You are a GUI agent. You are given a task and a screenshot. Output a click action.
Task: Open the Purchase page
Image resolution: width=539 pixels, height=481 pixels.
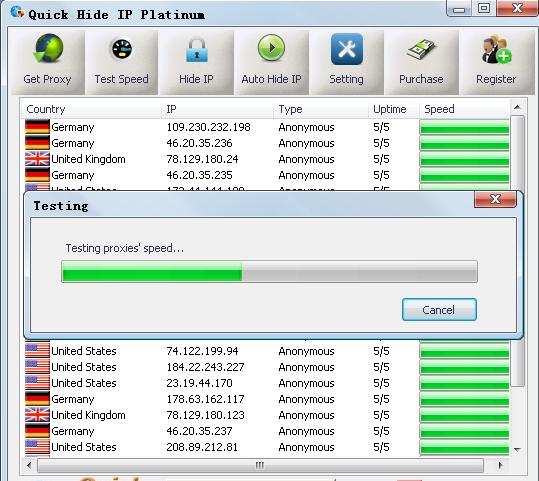pos(421,62)
